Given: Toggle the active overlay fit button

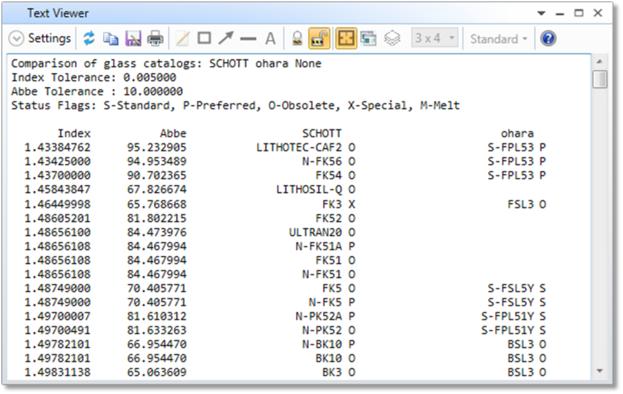Looking at the screenshot, I should pos(346,39).
